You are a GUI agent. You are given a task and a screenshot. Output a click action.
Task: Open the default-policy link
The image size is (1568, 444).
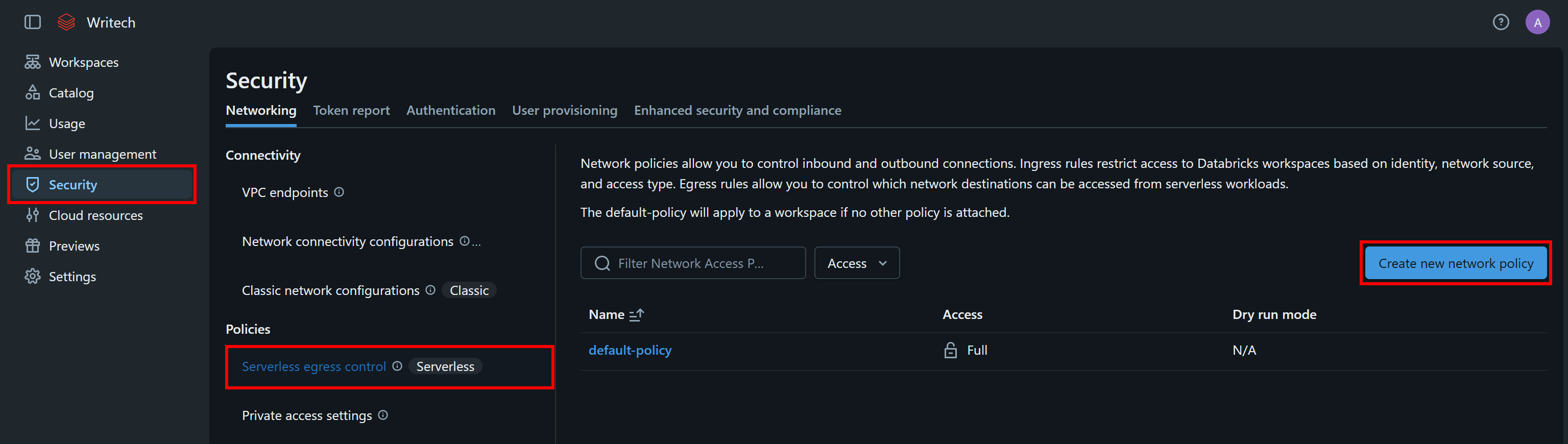630,350
